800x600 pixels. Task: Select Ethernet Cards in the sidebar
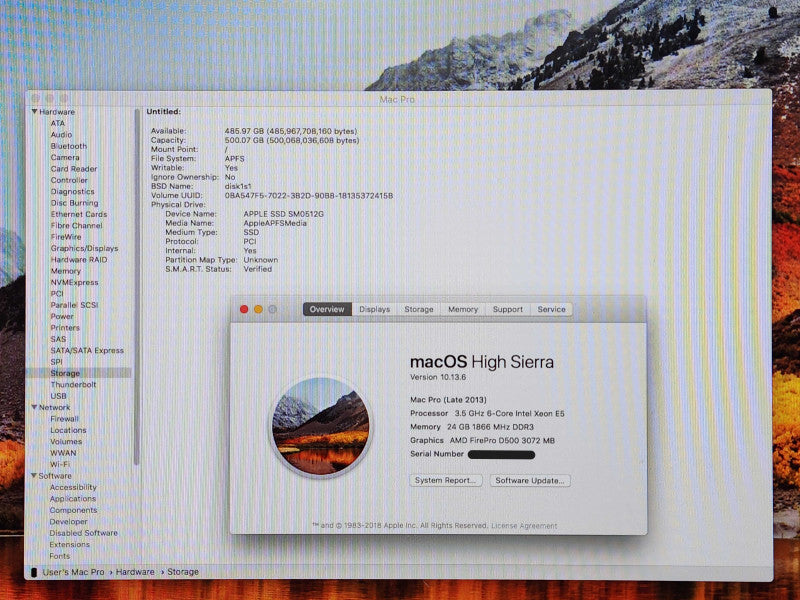pyautogui.click(x=79, y=214)
